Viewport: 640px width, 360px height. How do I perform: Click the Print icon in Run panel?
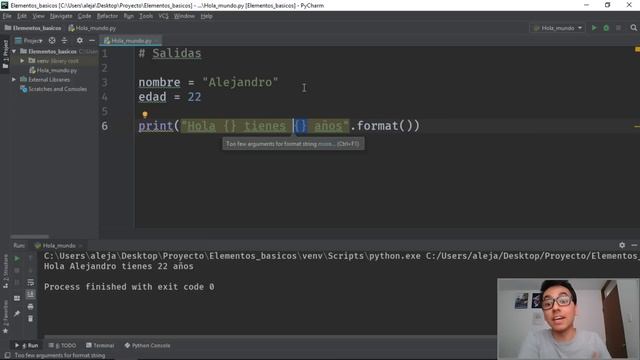[x=31, y=306]
